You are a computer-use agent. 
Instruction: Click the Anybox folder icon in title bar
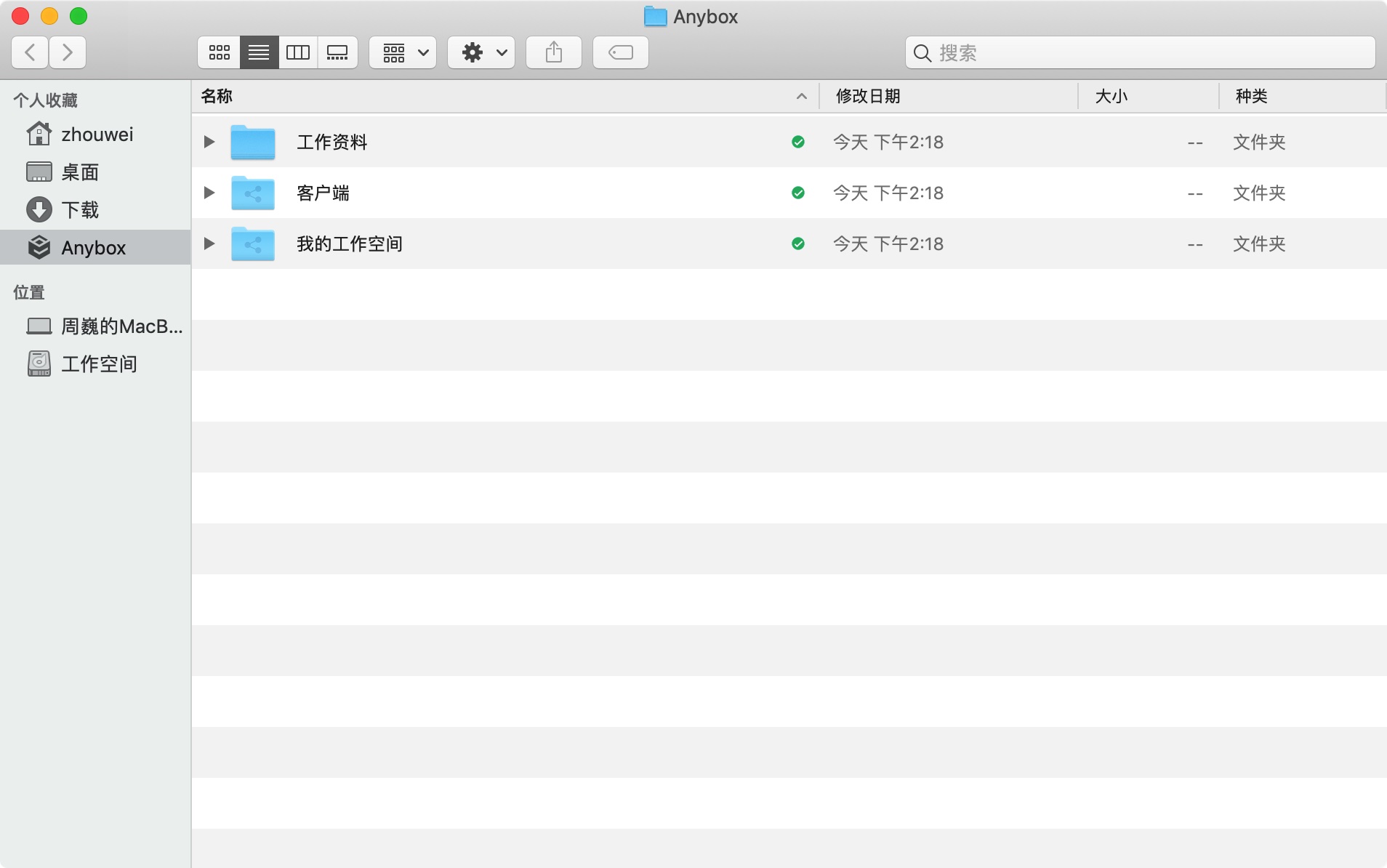(x=656, y=16)
